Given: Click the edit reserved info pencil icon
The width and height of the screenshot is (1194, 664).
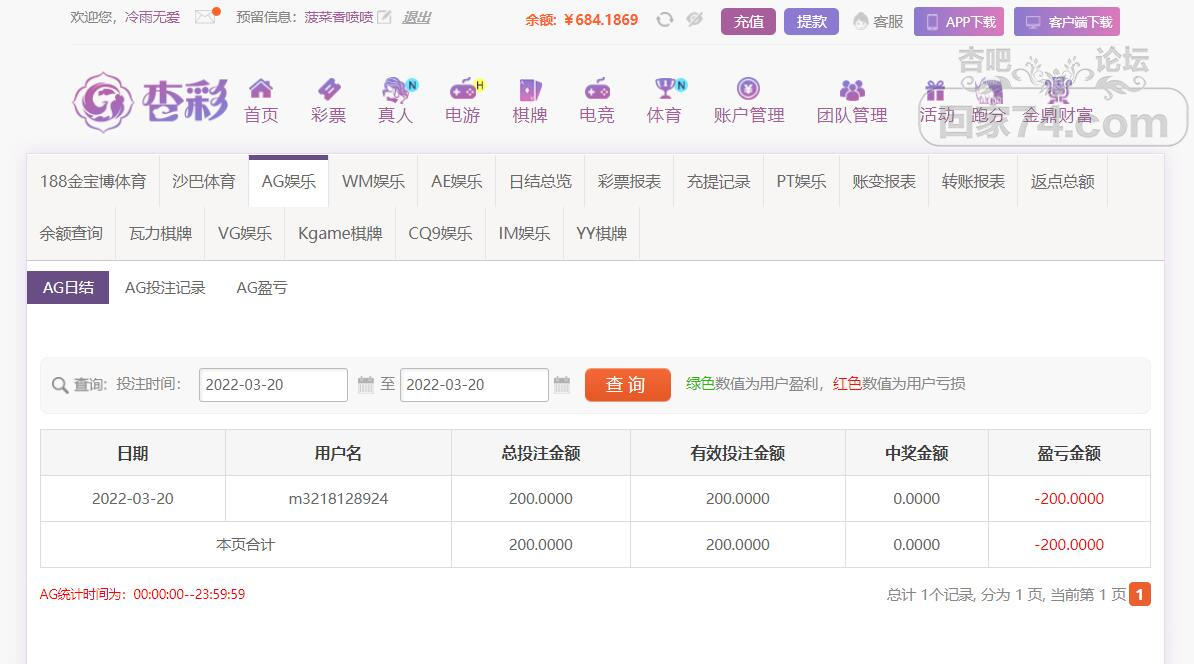Looking at the screenshot, I should point(384,18).
